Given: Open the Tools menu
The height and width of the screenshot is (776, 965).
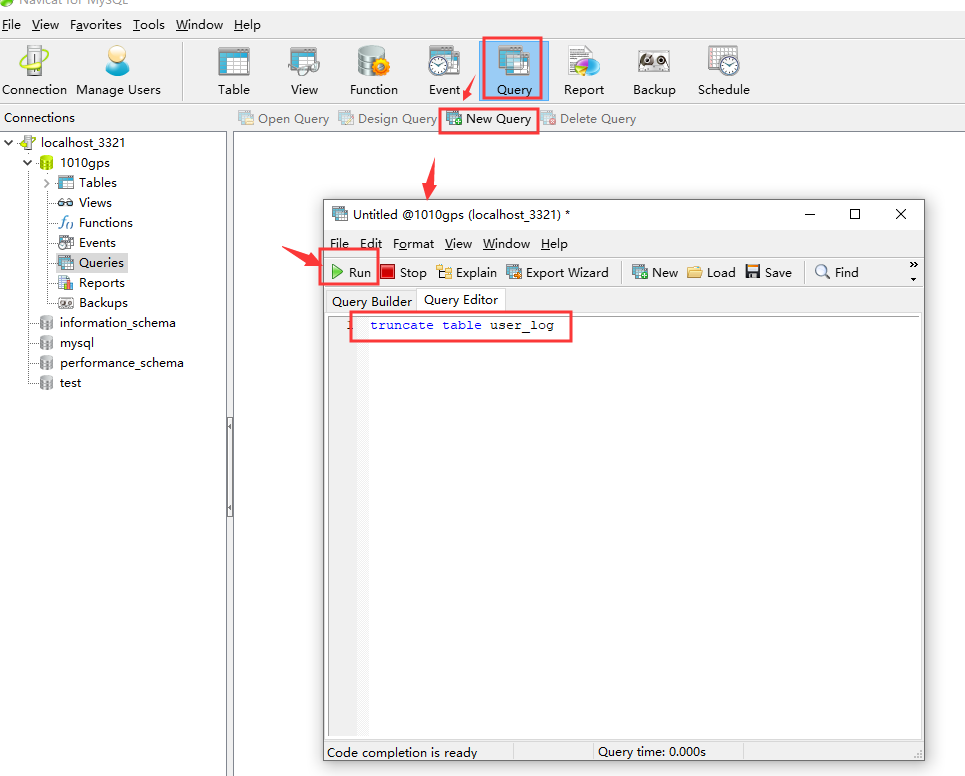Looking at the screenshot, I should coord(149,25).
